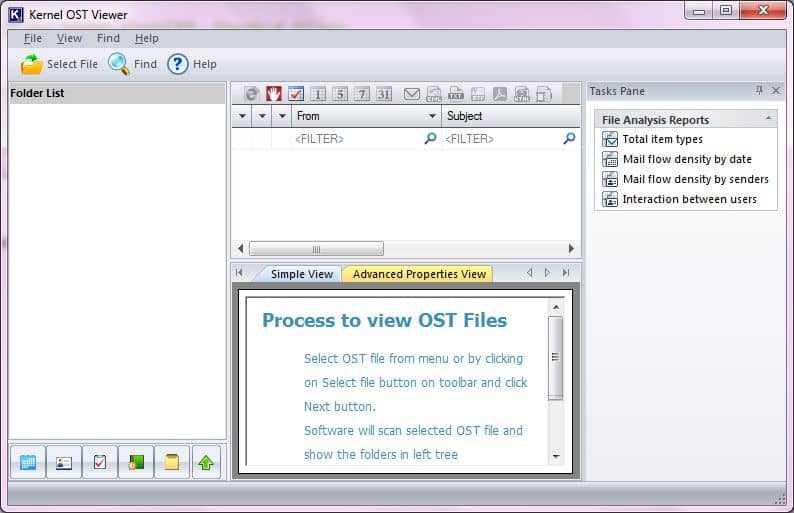Open the first column header dropdown arrow

(243, 116)
